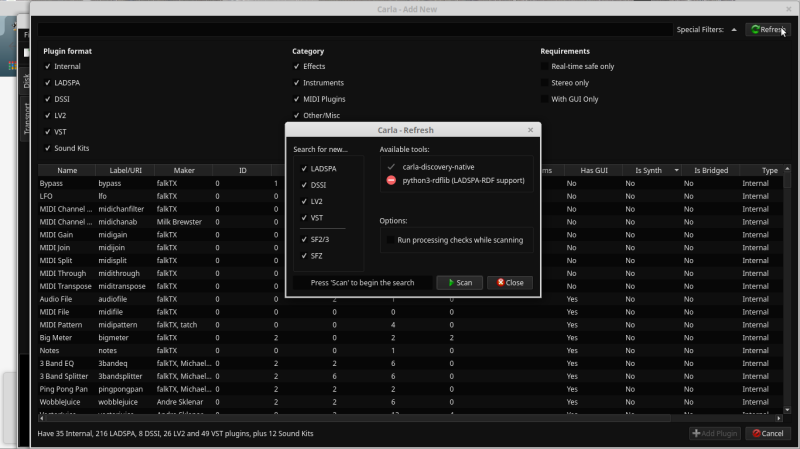Select the MIDI Transpose plugin row
The height and width of the screenshot is (449, 800).
click(x=411, y=286)
